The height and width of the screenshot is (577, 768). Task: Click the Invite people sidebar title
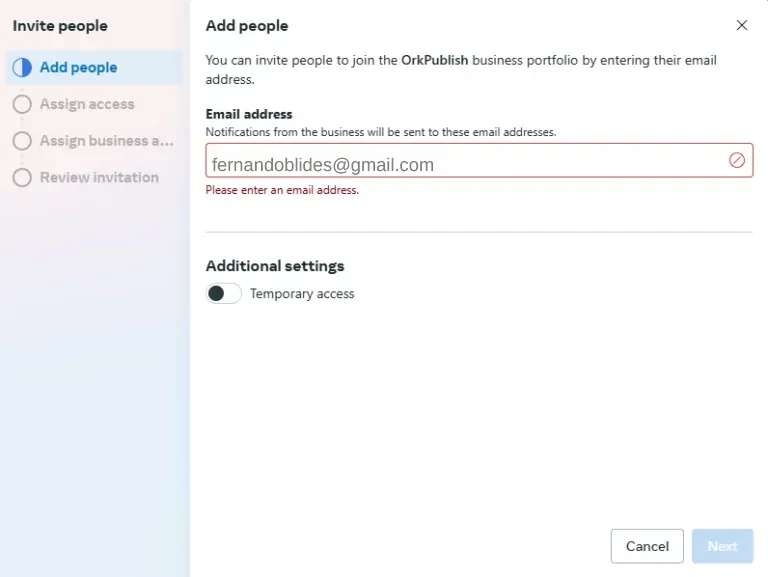pyautogui.click(x=60, y=26)
